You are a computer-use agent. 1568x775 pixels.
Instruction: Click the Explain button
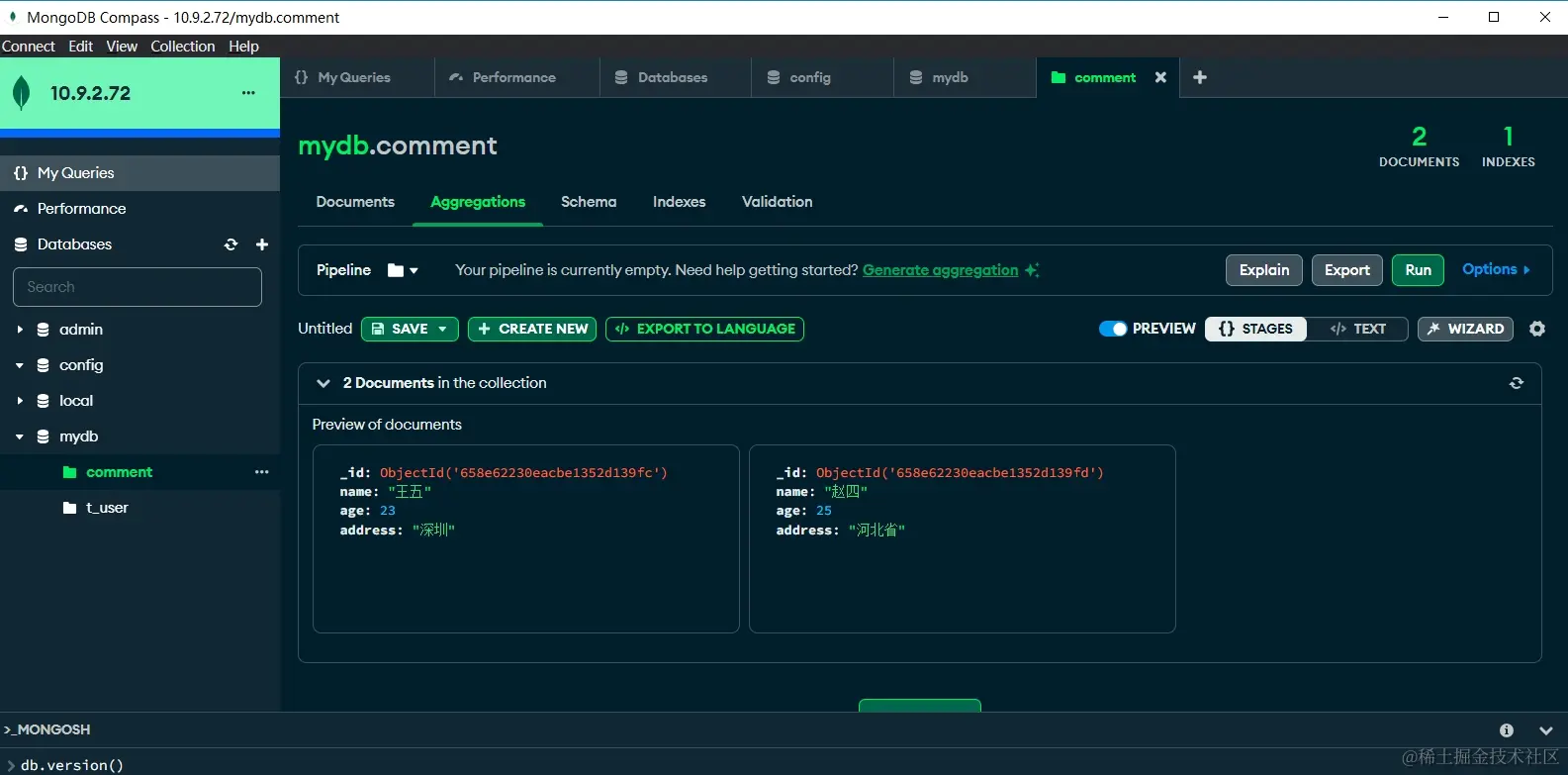pyautogui.click(x=1264, y=270)
